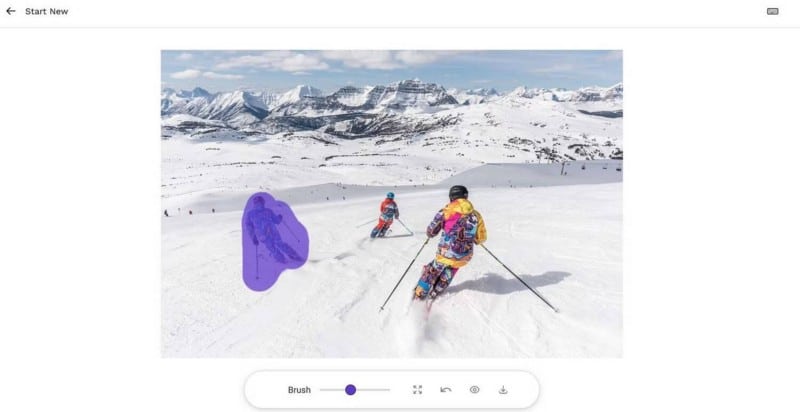800x412 pixels.
Task: Click the purple brush size slider handle
Action: click(x=351, y=390)
